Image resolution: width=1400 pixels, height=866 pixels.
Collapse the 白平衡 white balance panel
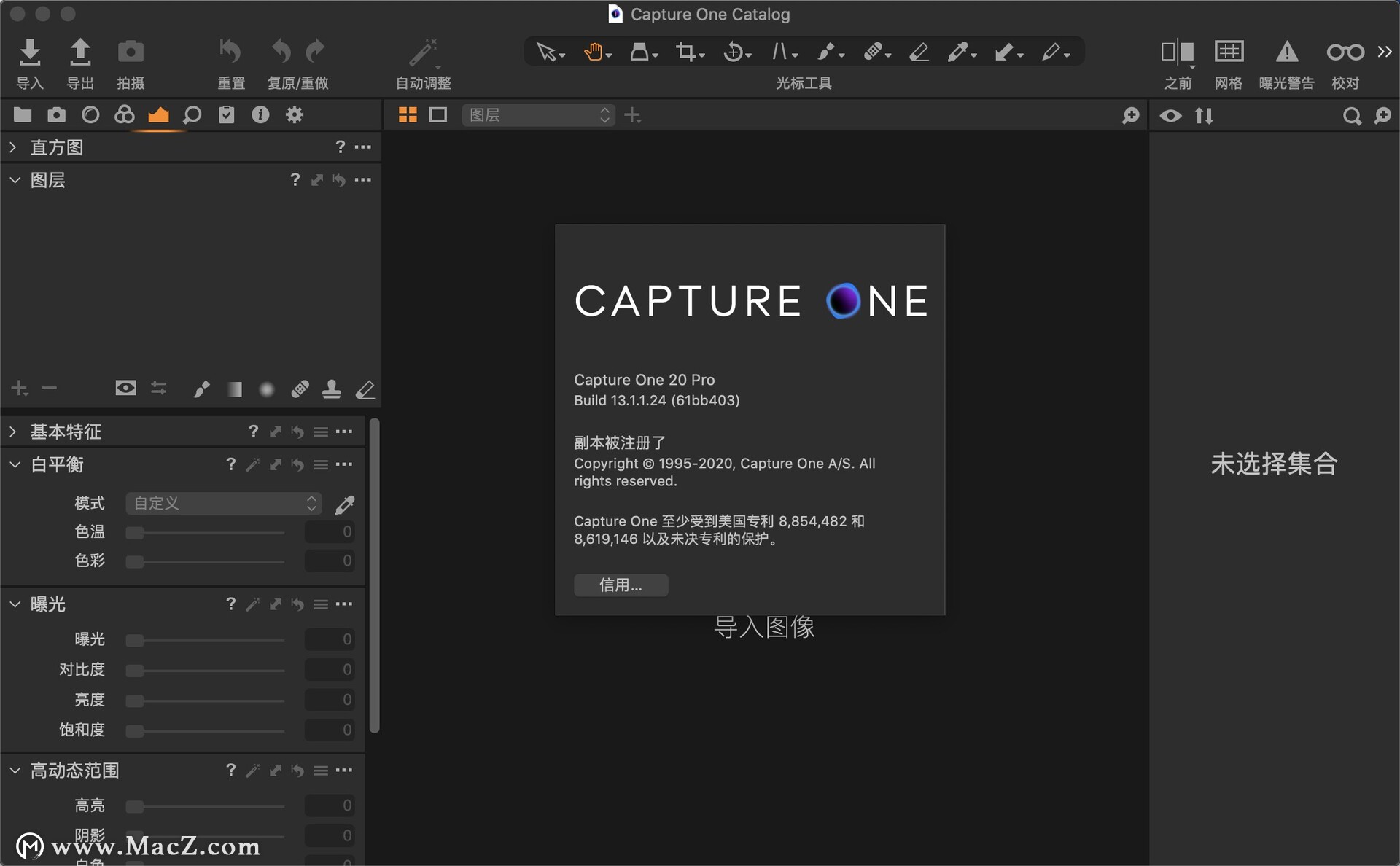15,464
